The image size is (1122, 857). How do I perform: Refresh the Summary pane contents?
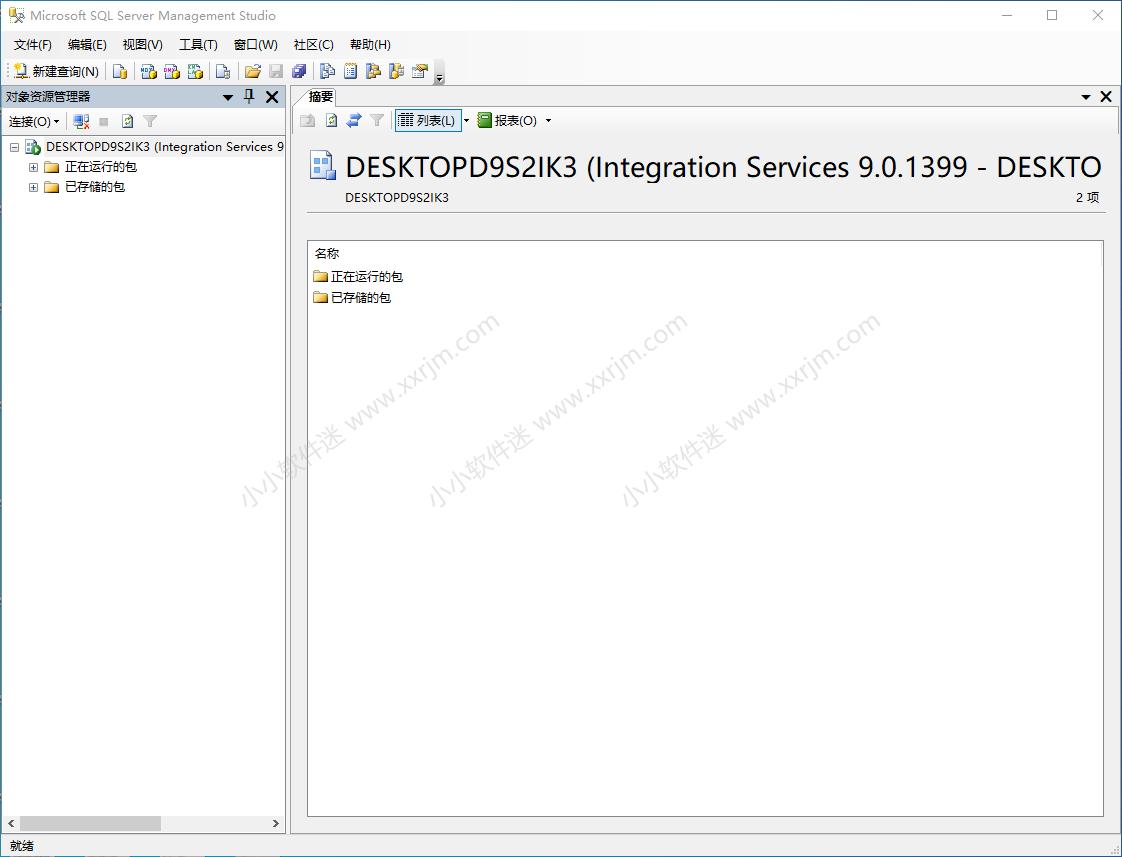tap(330, 120)
